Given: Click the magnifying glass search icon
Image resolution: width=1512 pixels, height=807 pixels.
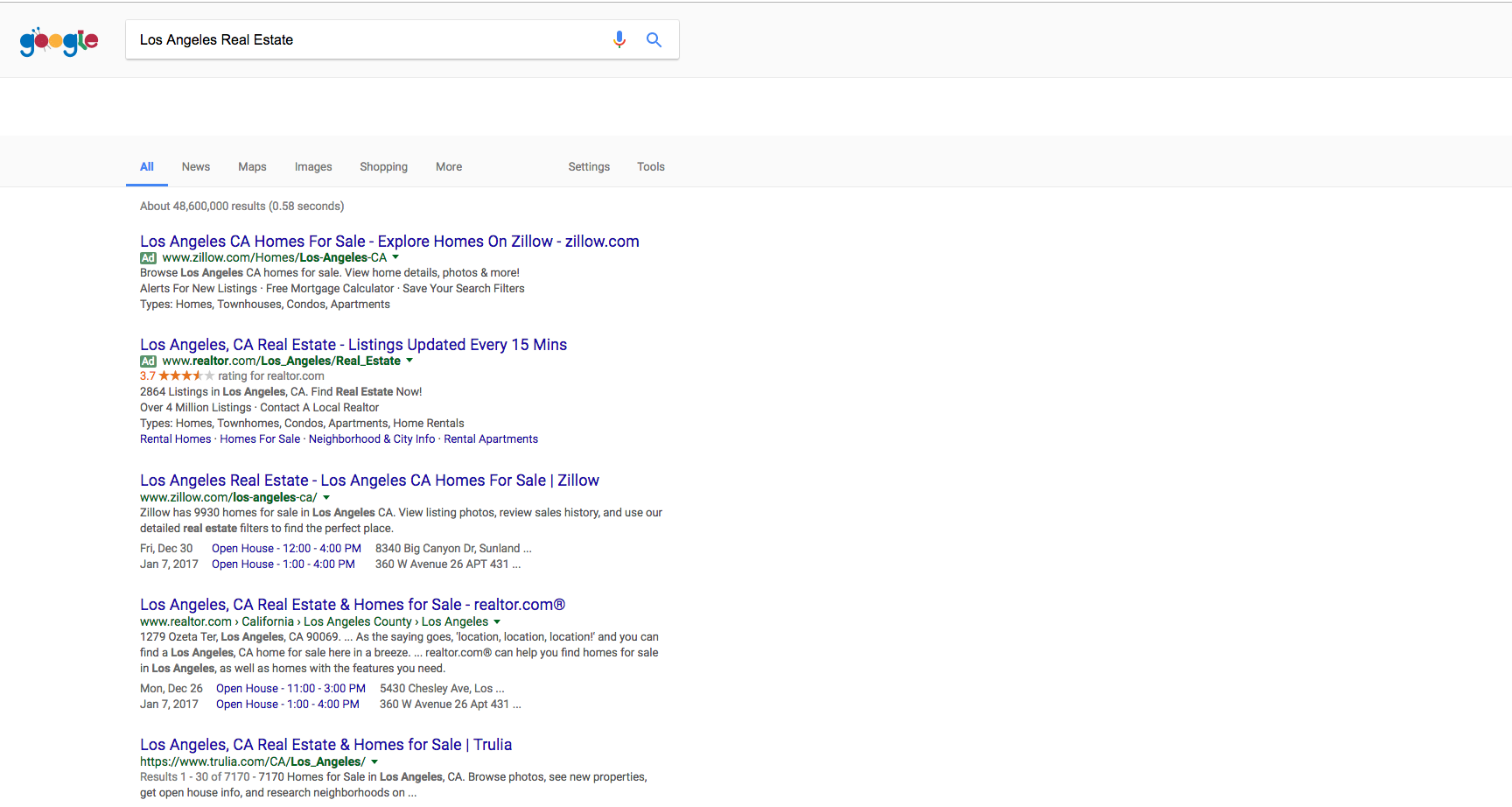Looking at the screenshot, I should 654,39.
